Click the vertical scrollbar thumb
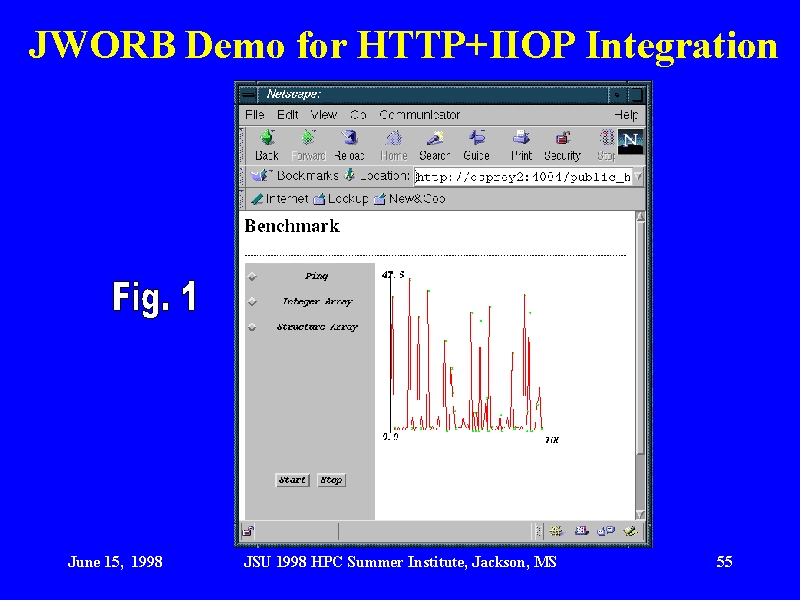Viewport: 800px width, 600px height. click(640, 338)
